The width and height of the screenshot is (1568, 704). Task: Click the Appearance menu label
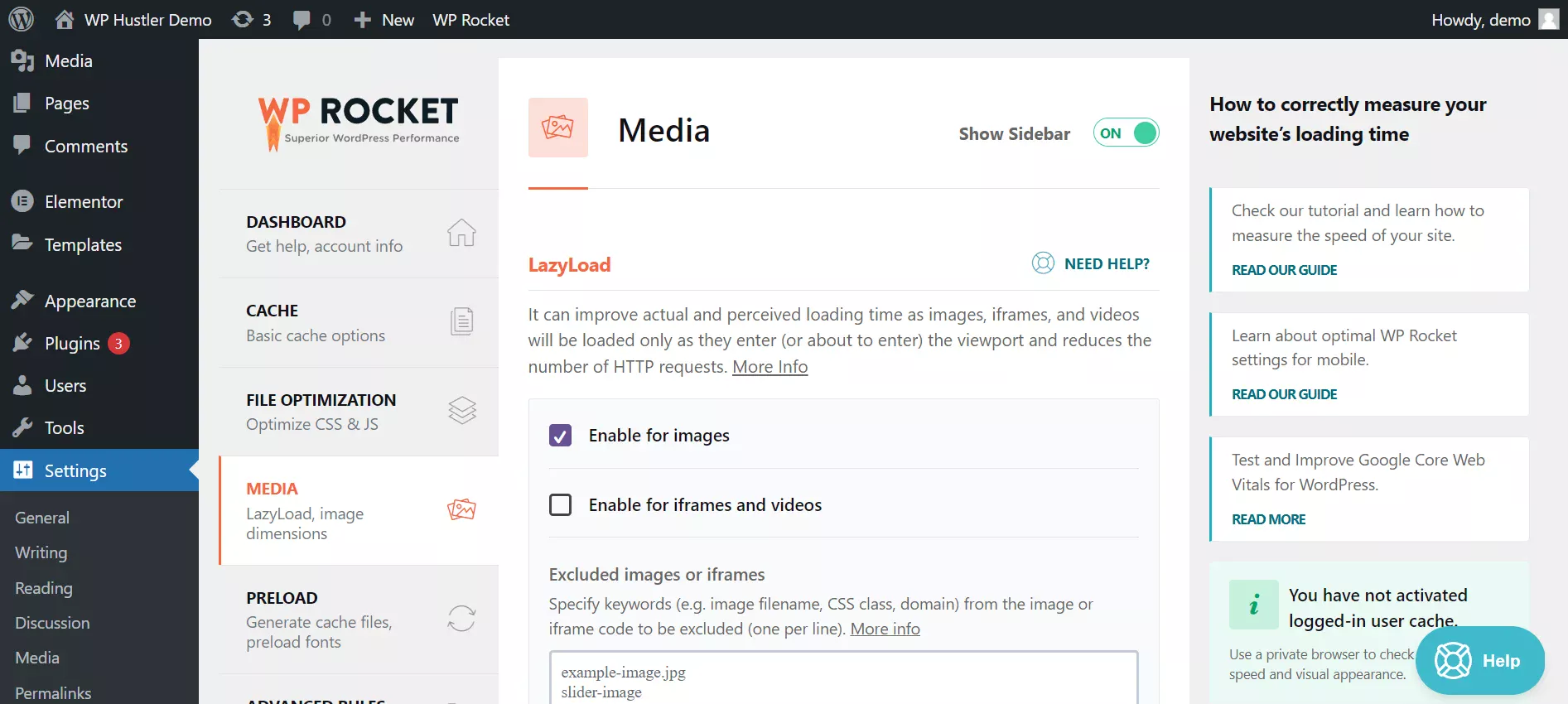pos(90,301)
